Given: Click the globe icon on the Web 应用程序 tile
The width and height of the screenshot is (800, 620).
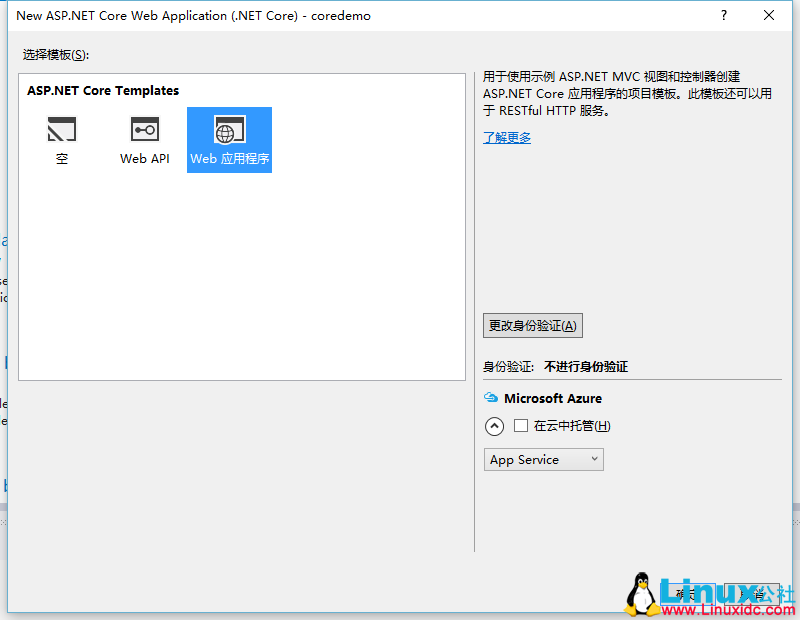Looking at the screenshot, I should (x=229, y=130).
